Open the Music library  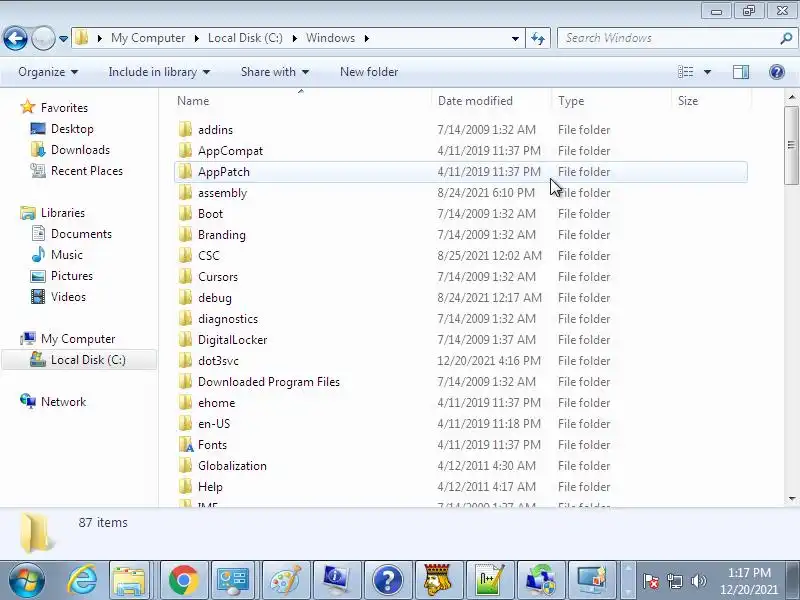point(66,255)
